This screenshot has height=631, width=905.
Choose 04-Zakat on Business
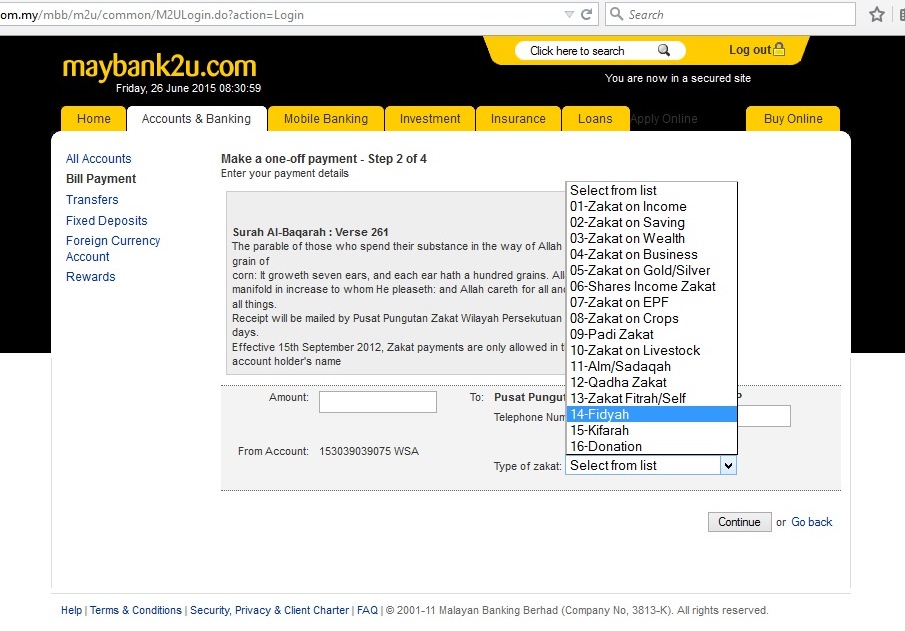[651, 255]
